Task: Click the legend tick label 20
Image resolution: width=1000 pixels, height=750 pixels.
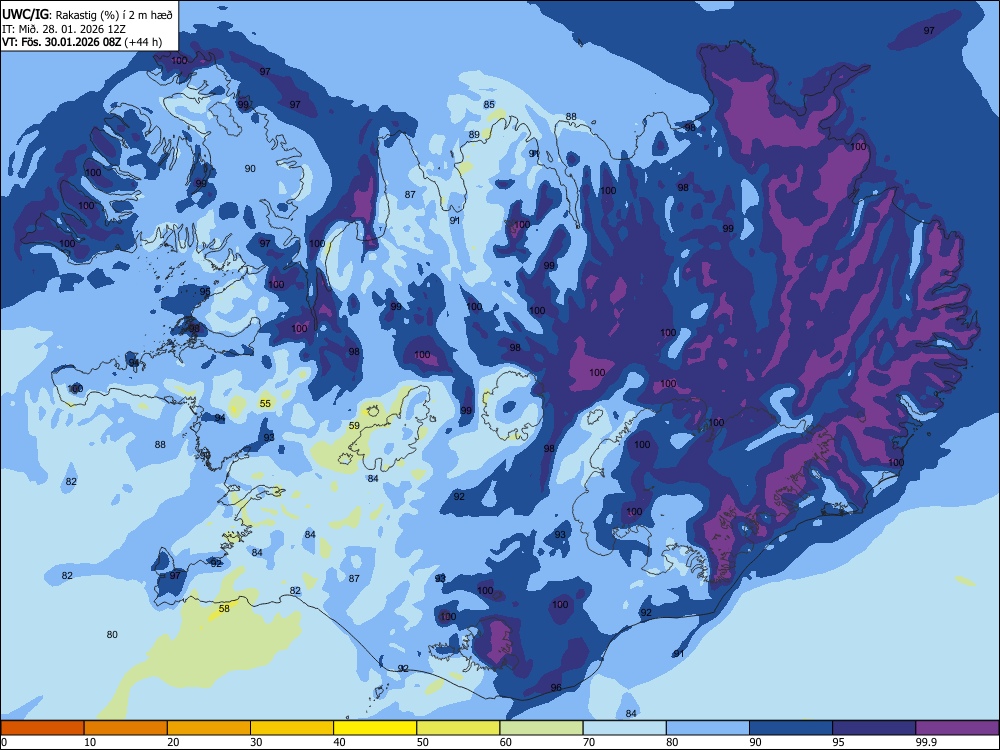Action: tap(173, 742)
